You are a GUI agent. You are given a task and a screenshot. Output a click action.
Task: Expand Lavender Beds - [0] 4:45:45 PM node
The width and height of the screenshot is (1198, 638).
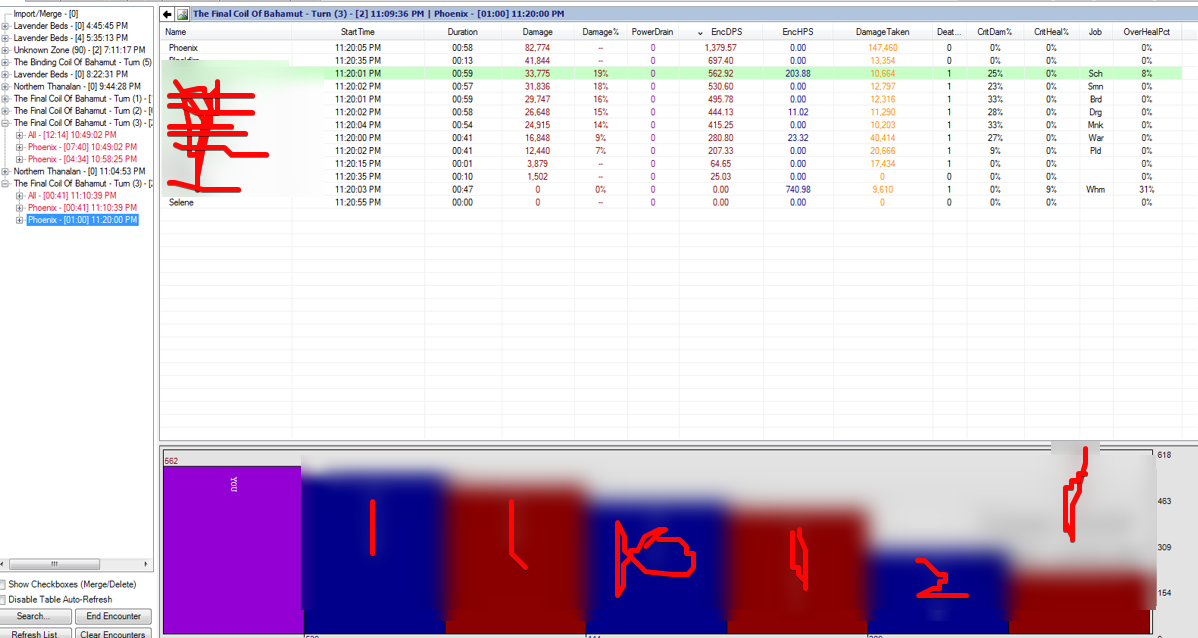5,26
